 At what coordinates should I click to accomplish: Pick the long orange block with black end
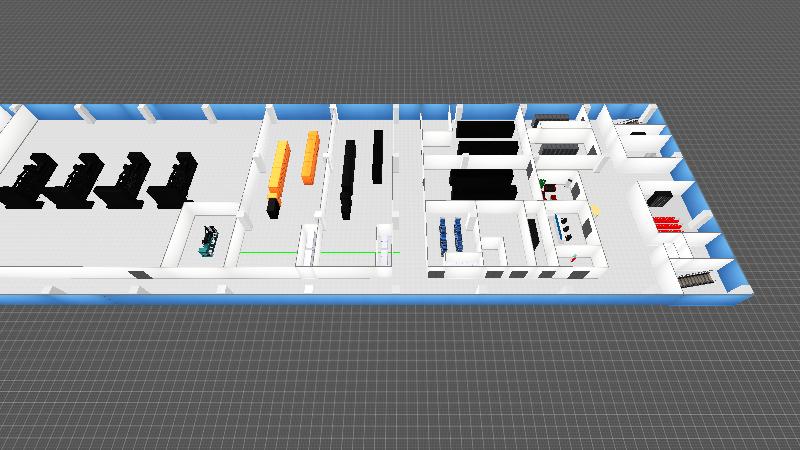277,177
